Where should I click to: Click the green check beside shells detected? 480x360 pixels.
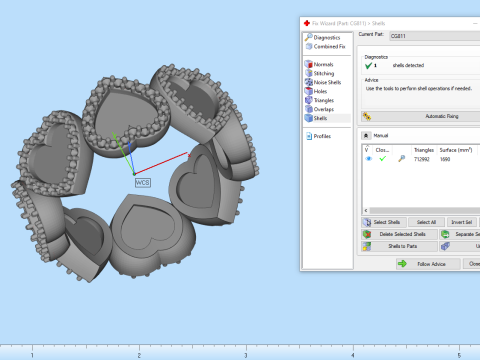[368, 66]
